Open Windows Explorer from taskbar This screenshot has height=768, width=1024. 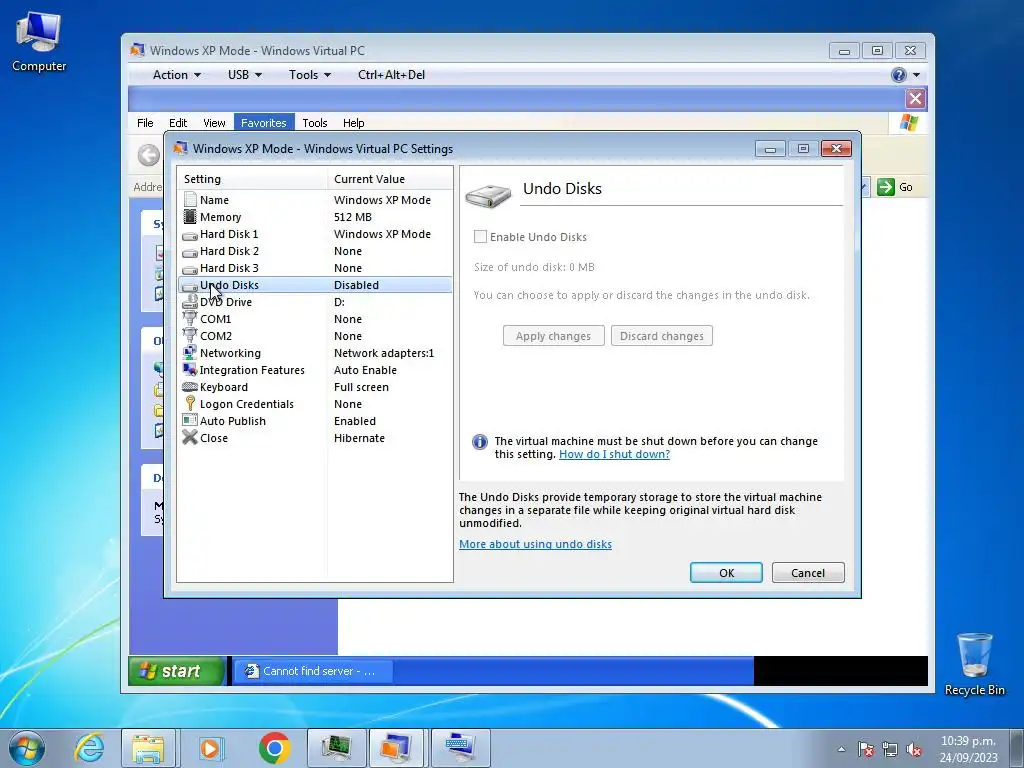click(148, 748)
